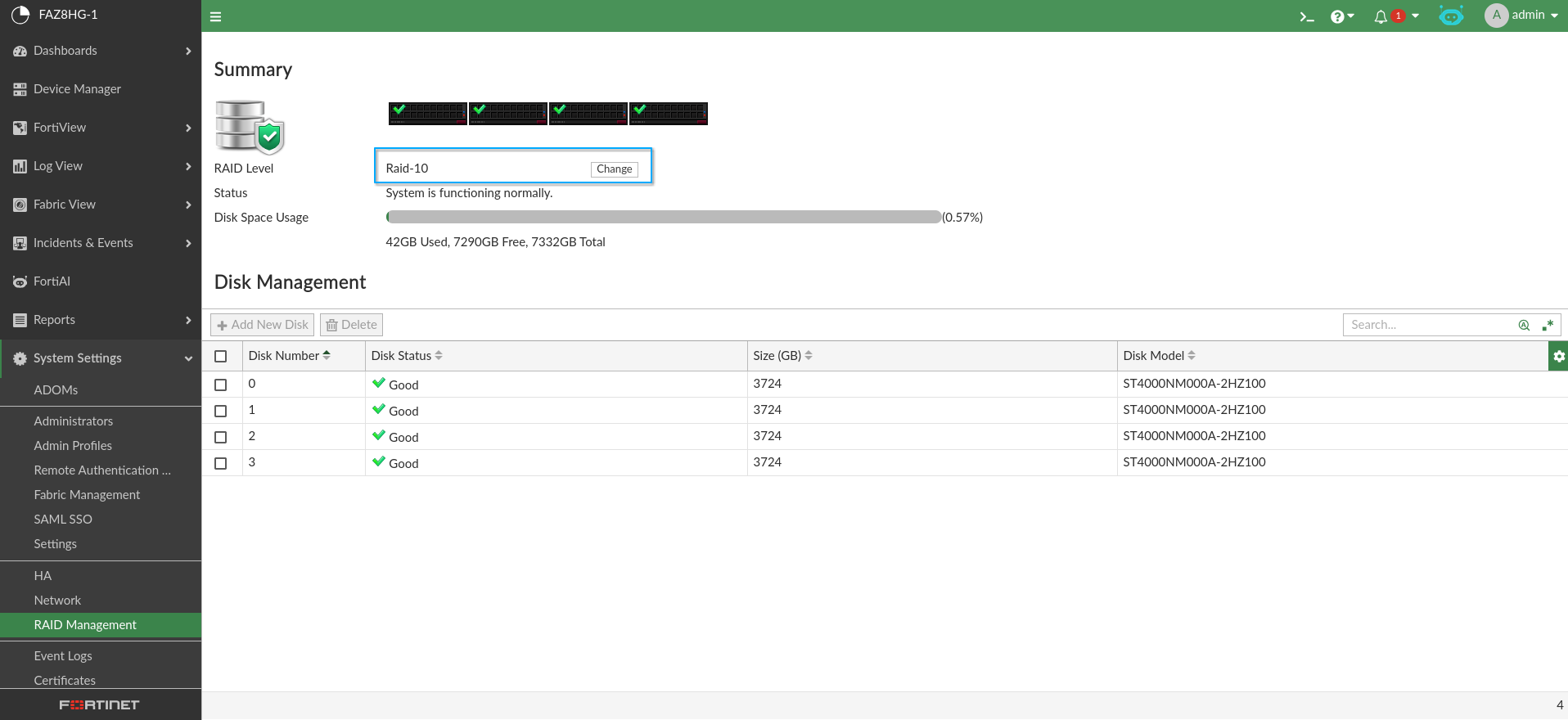
Task: Click the RAID database shield icon
Action: point(250,127)
